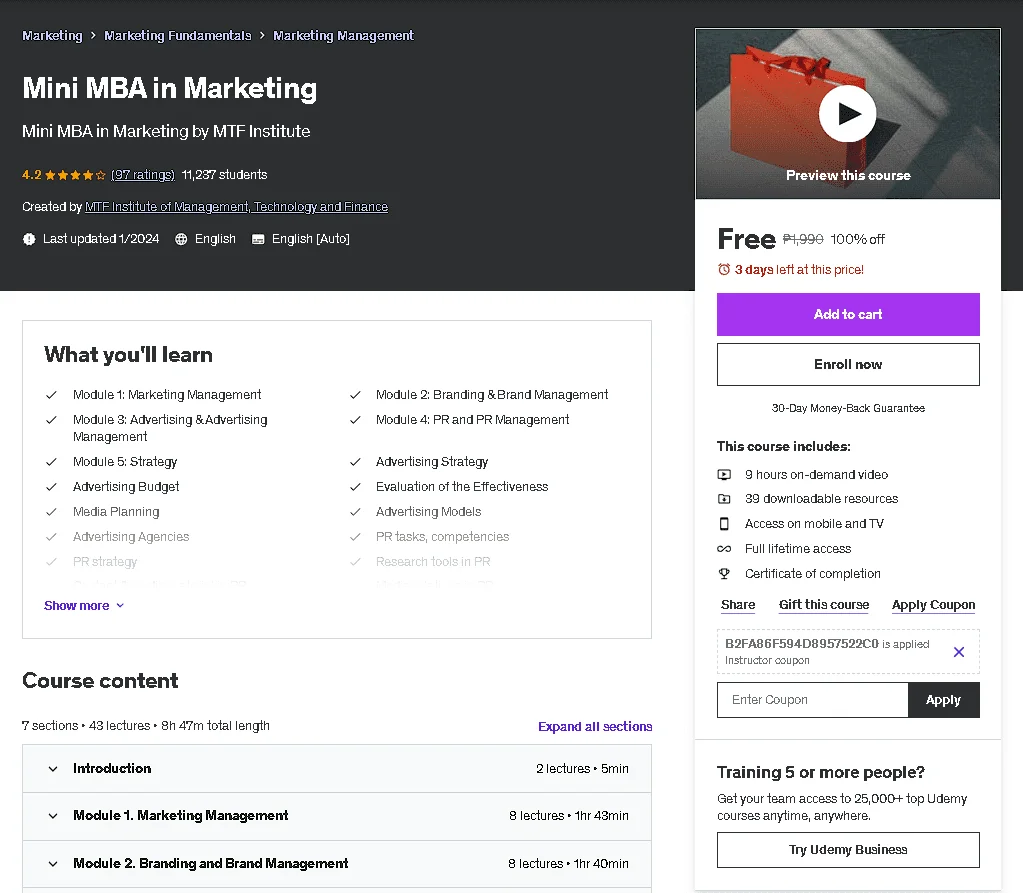Click the mobile access icon
Screen dimensions: 1023x893
click(x=724, y=524)
